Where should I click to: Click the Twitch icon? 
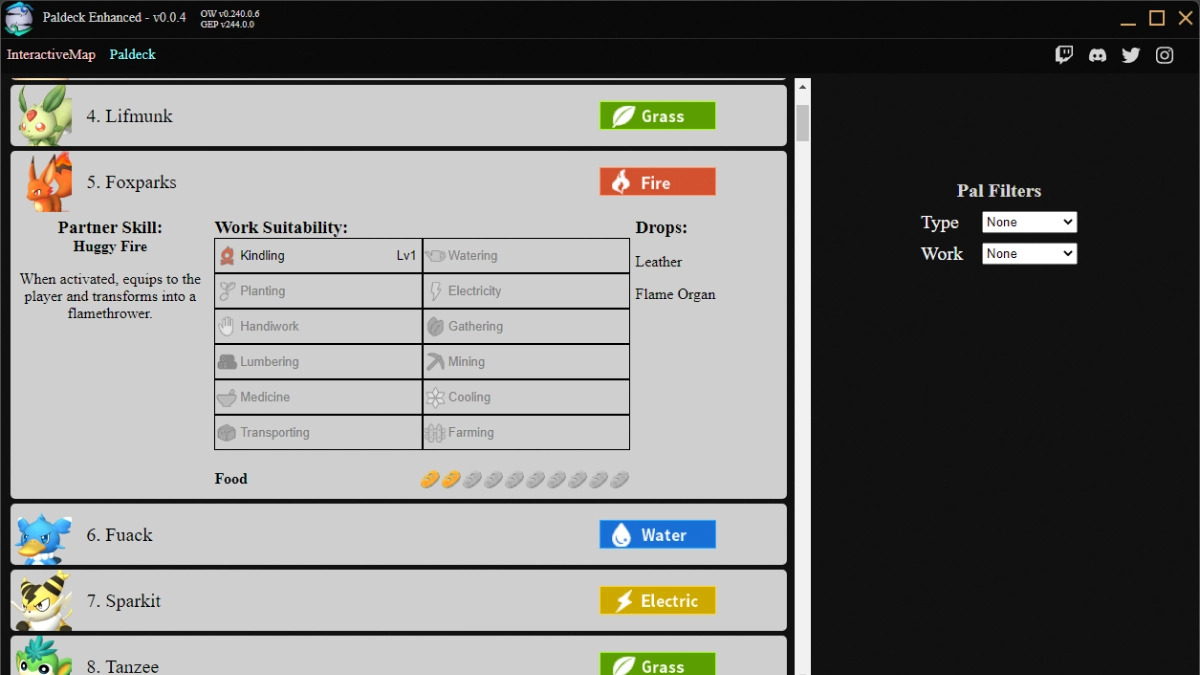[x=1064, y=54]
